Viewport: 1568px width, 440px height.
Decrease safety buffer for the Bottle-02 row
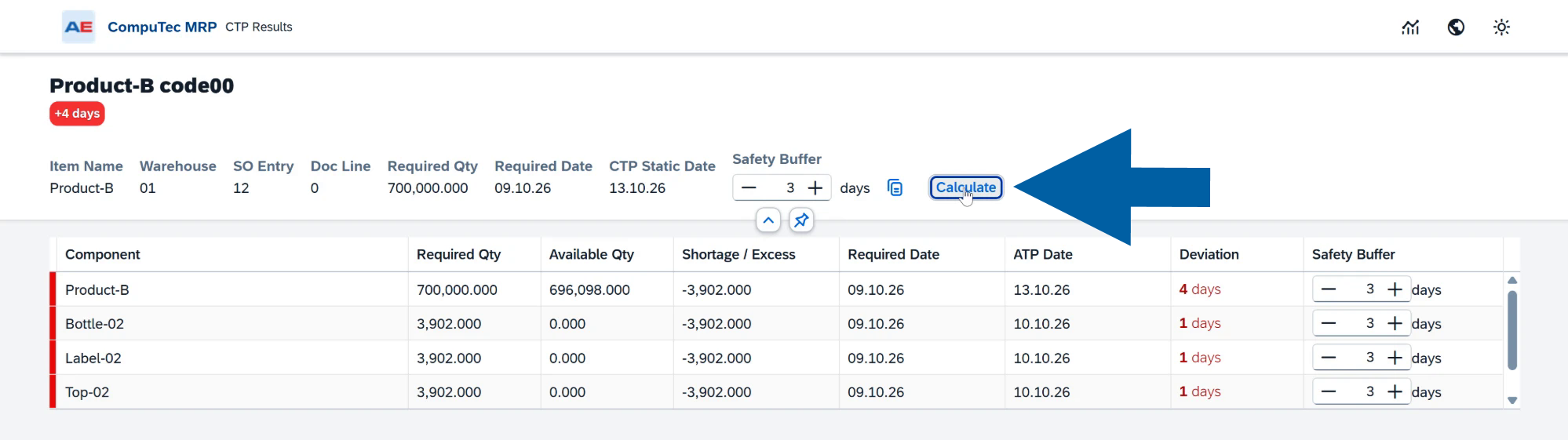pos(1328,323)
